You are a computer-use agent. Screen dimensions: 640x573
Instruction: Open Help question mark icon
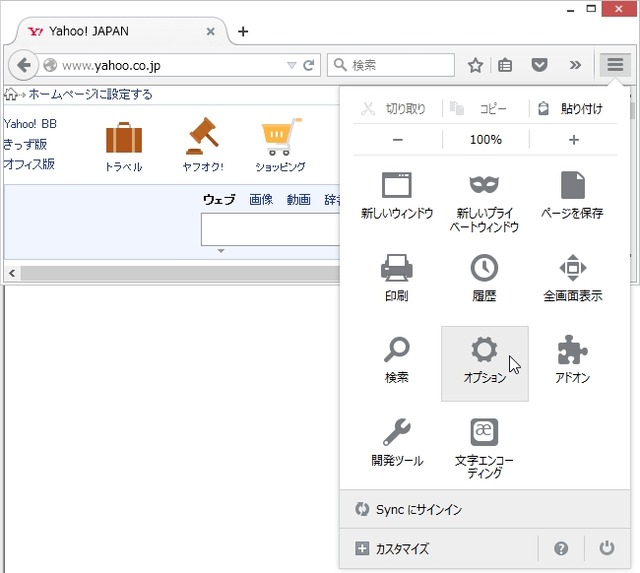pos(561,548)
